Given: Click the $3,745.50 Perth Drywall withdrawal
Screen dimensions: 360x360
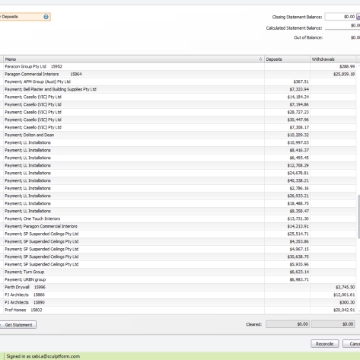Looking at the screenshot, I should [x=345, y=287].
